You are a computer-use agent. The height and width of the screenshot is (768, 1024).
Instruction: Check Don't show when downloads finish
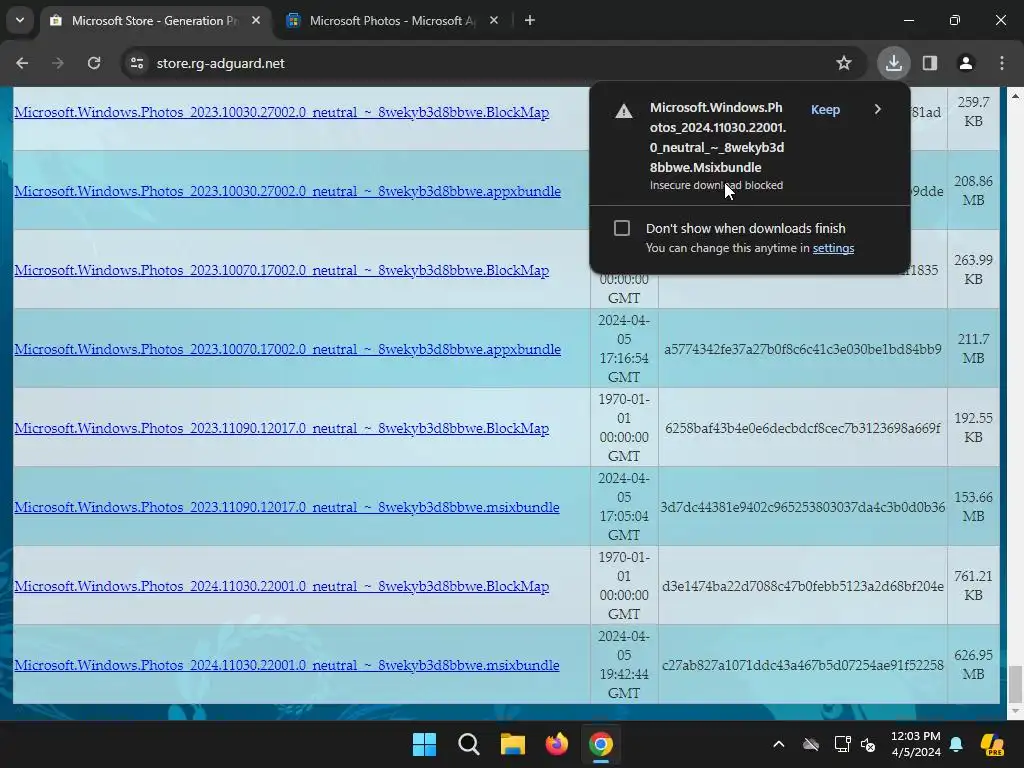coord(622,228)
